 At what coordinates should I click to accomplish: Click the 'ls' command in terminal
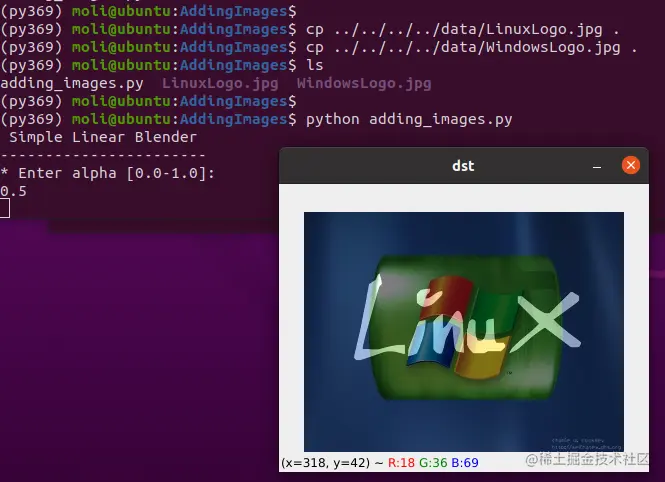pyautogui.click(x=315, y=65)
